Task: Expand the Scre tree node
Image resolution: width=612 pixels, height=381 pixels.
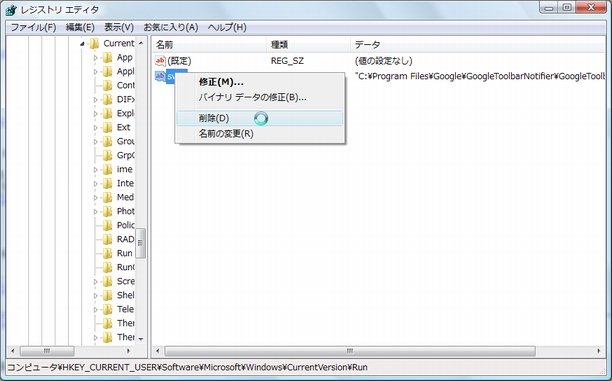Action: coord(95,282)
